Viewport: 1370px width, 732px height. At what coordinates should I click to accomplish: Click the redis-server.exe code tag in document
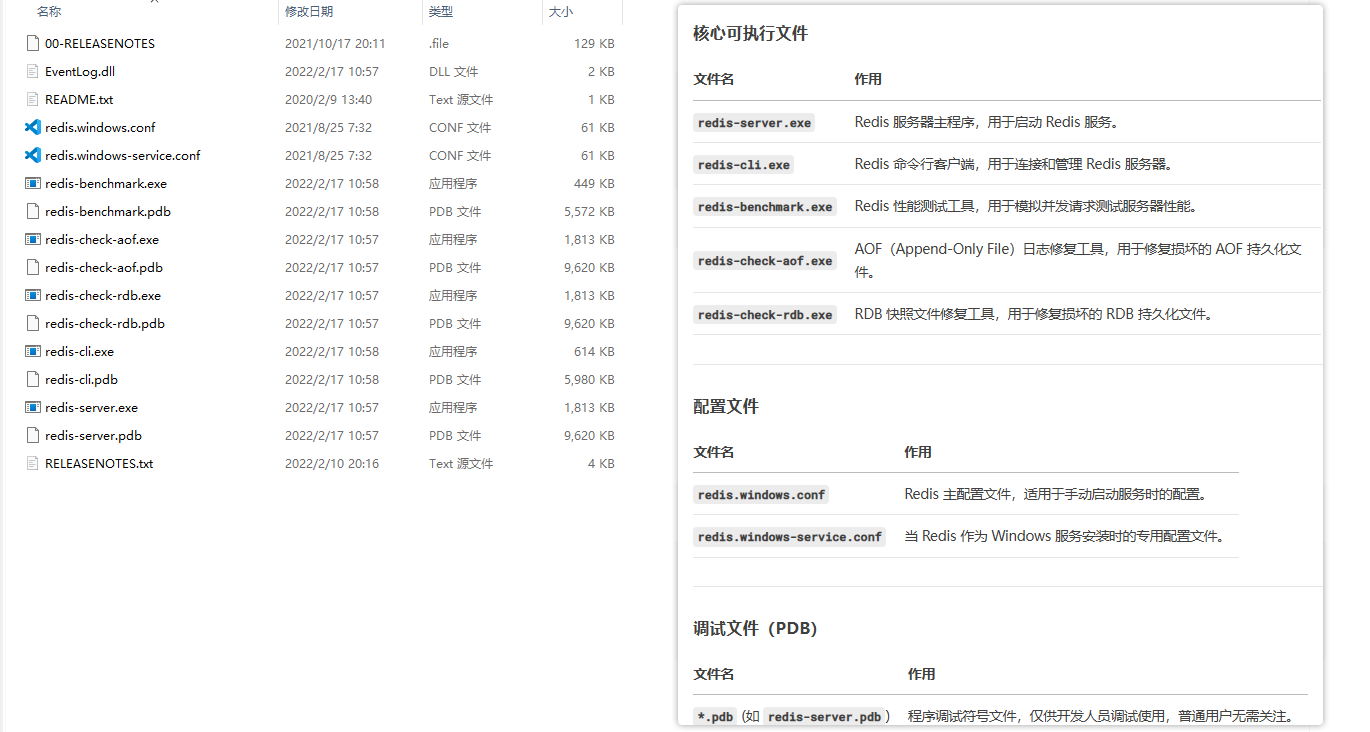[x=755, y=122]
